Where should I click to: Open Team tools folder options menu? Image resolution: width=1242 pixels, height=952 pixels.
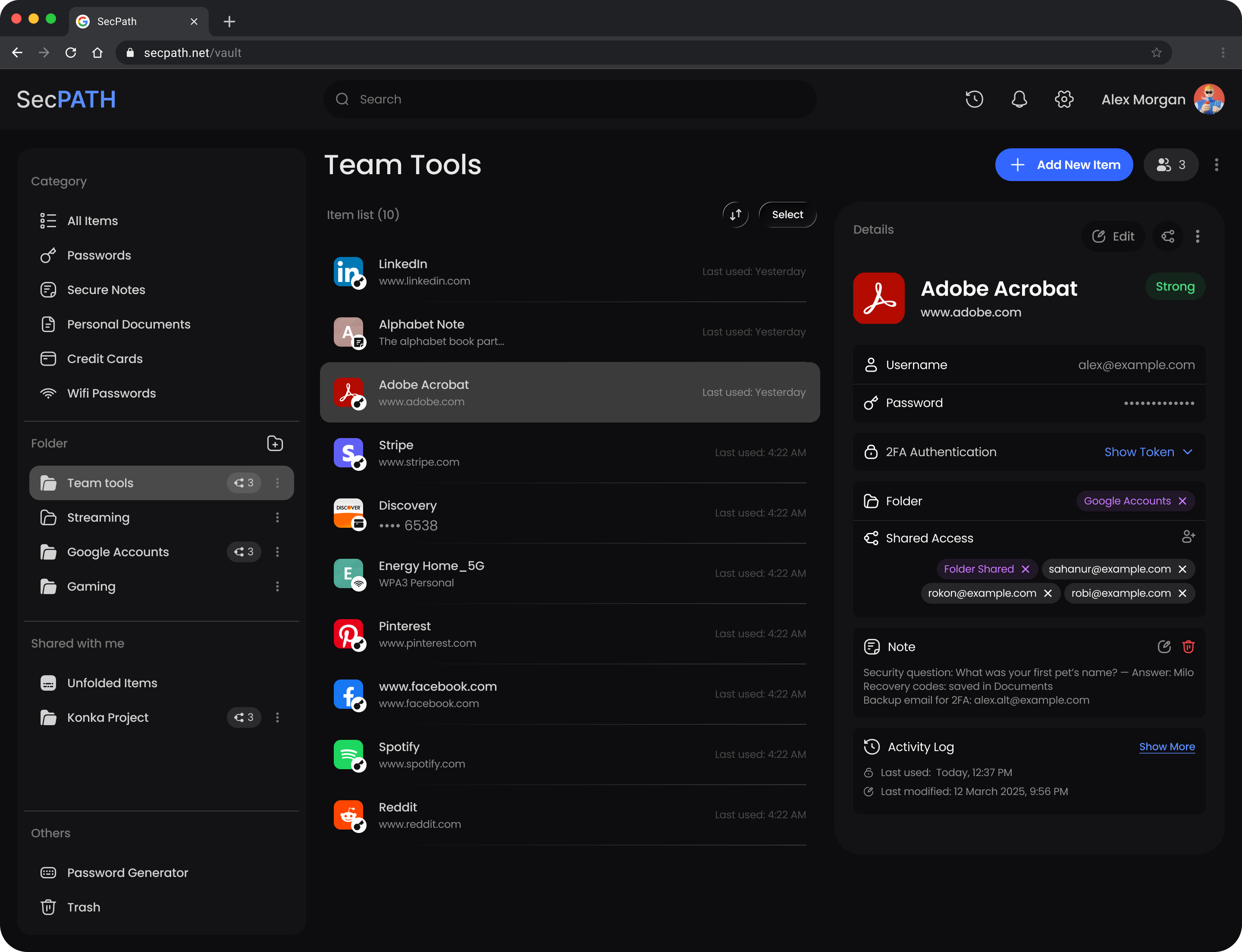pyautogui.click(x=277, y=483)
